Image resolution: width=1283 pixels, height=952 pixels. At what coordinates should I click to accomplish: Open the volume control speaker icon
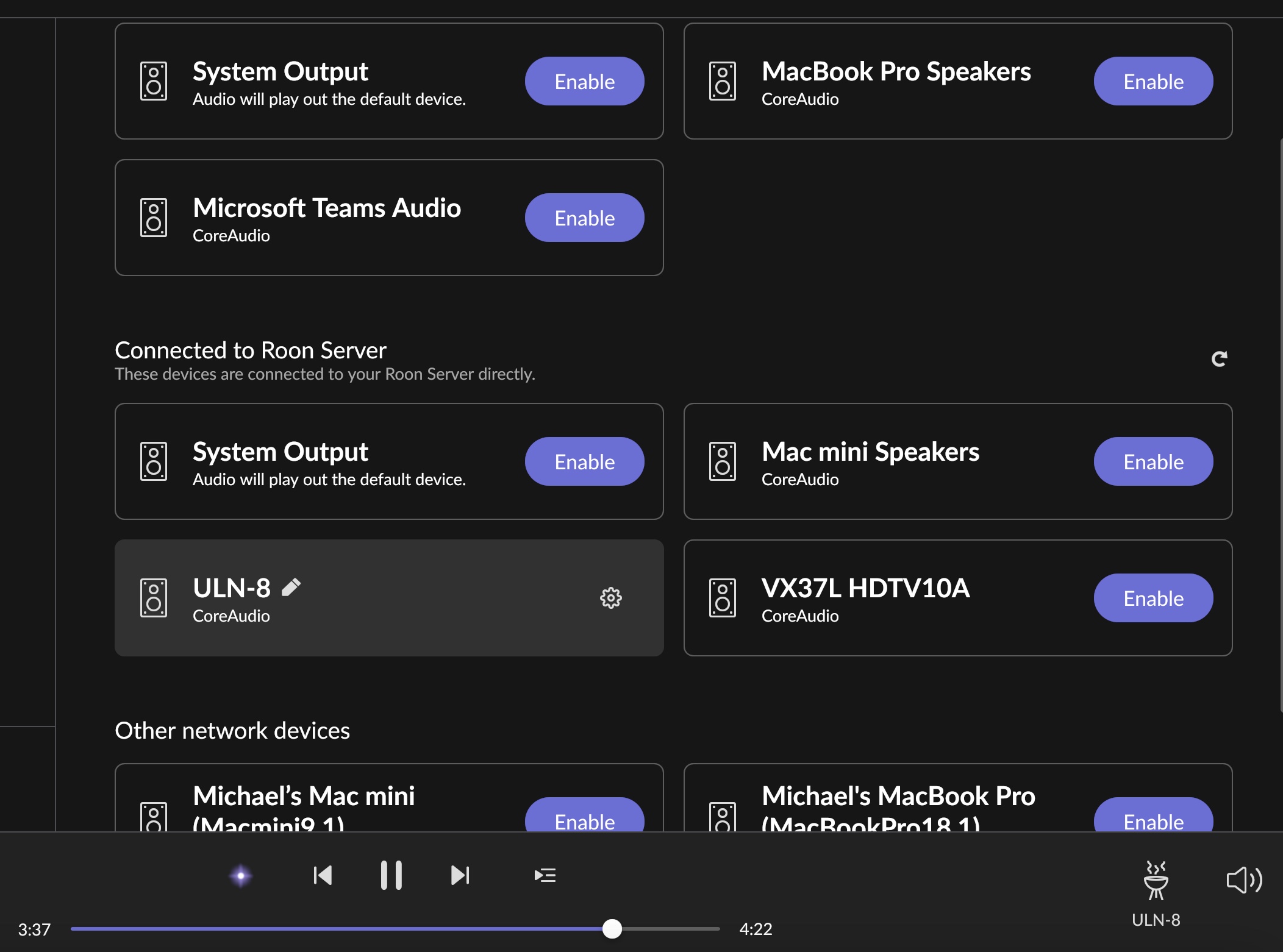[x=1244, y=879]
